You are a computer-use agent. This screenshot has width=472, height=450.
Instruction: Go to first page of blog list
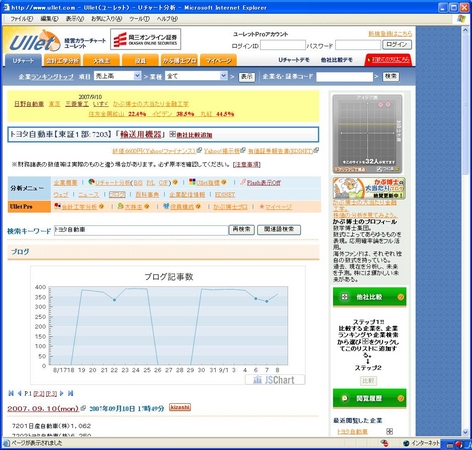(11, 393)
